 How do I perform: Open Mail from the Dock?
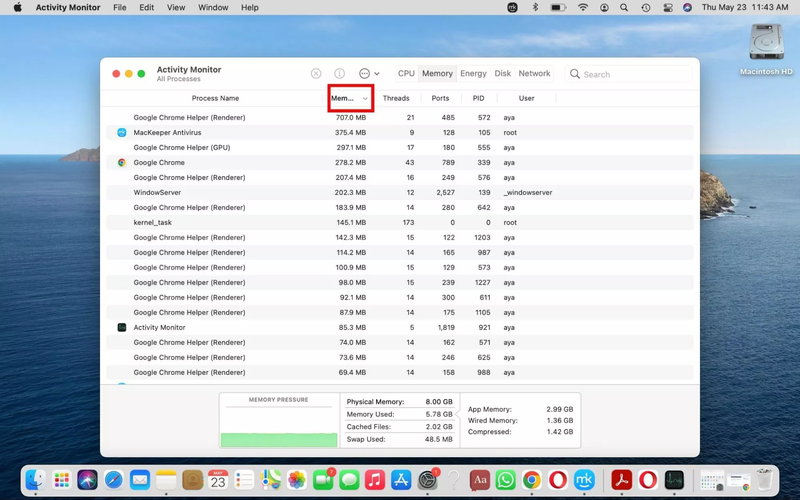tap(139, 480)
